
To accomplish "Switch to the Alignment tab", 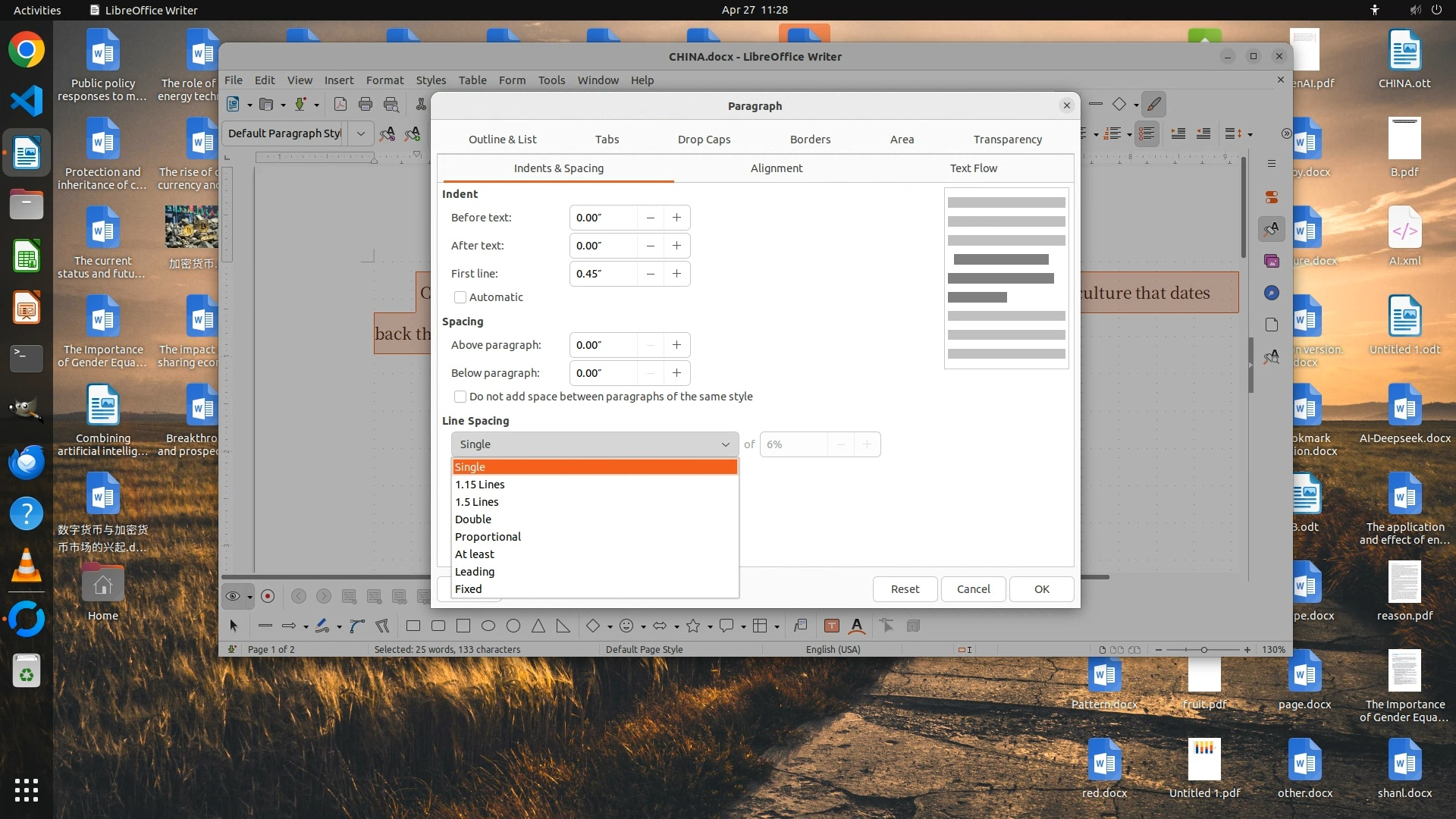I will pyautogui.click(x=776, y=168).
